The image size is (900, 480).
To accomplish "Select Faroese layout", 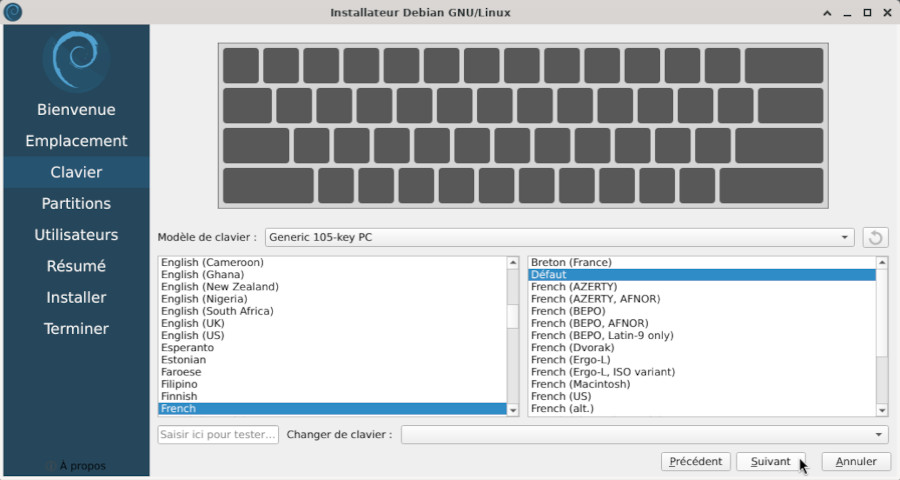I will 332,372.
